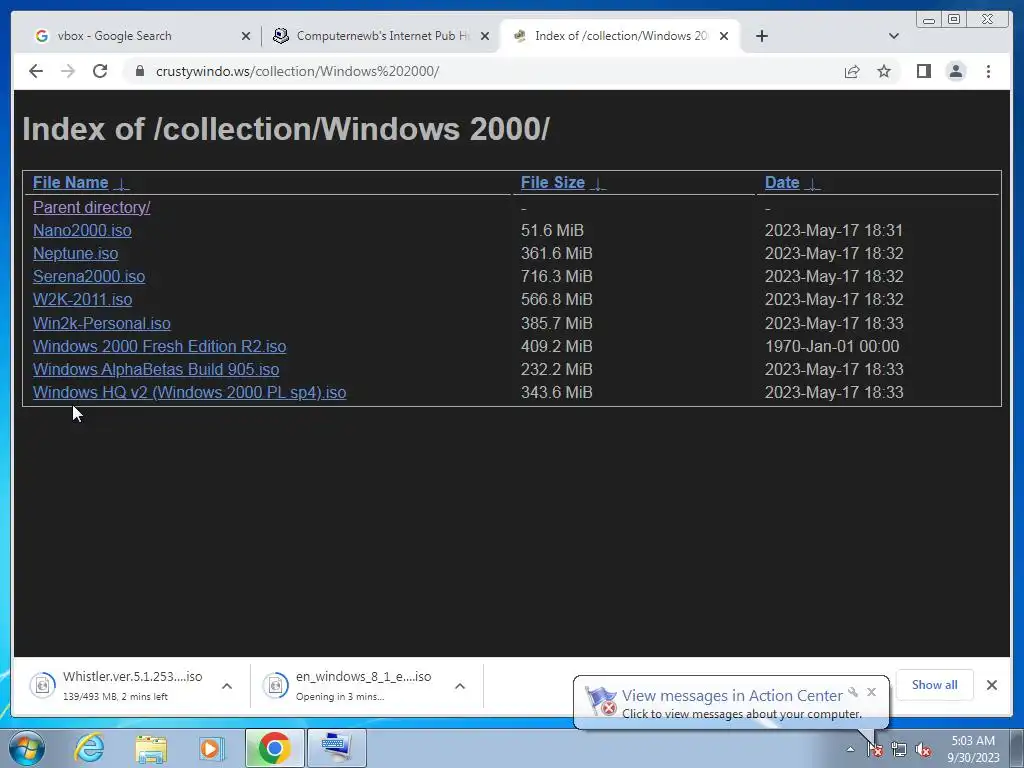Download Windows 2000 Fresh Edition R2.iso

[159, 346]
